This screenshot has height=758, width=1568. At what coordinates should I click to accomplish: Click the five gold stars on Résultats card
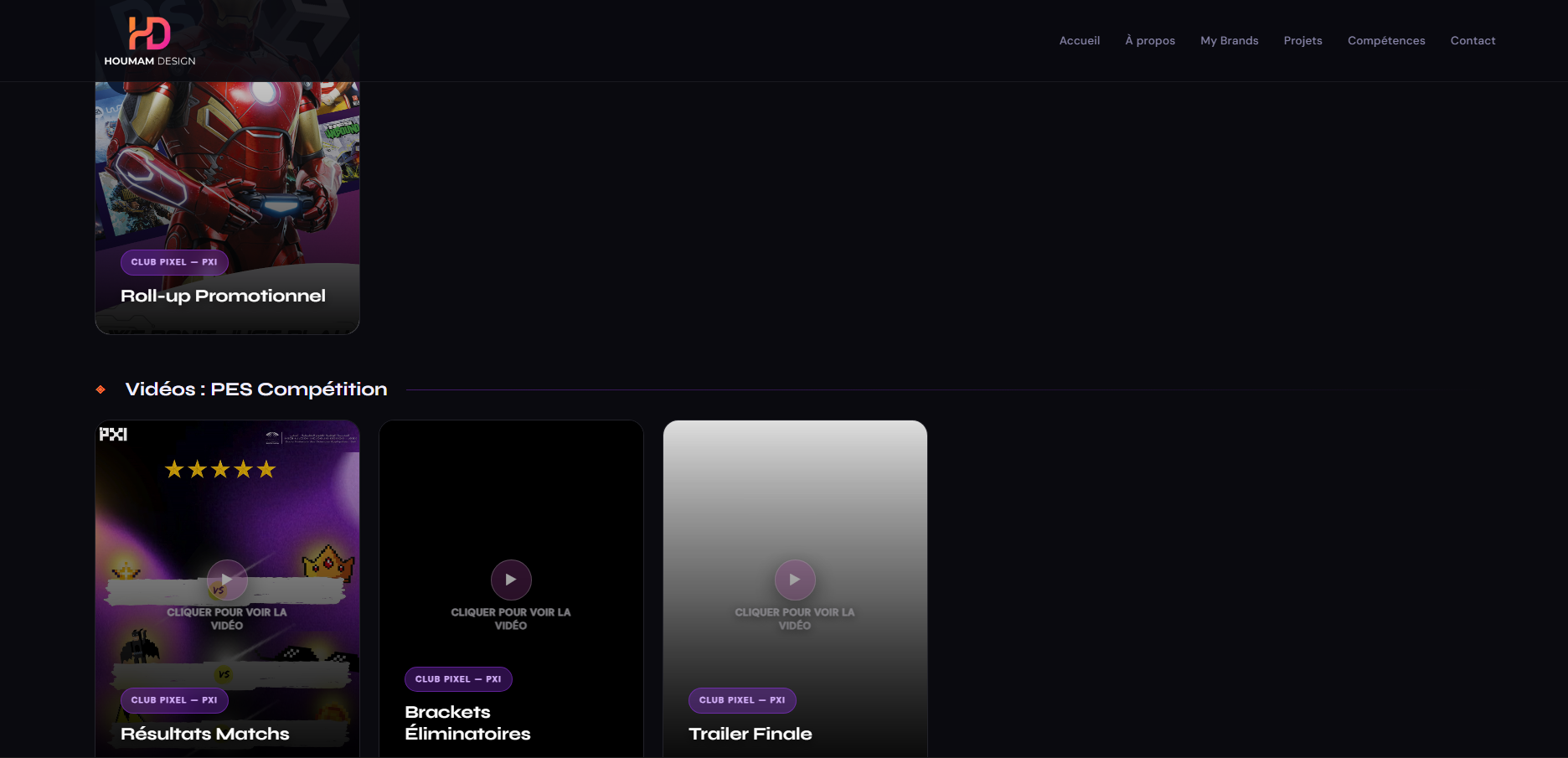tap(220, 469)
